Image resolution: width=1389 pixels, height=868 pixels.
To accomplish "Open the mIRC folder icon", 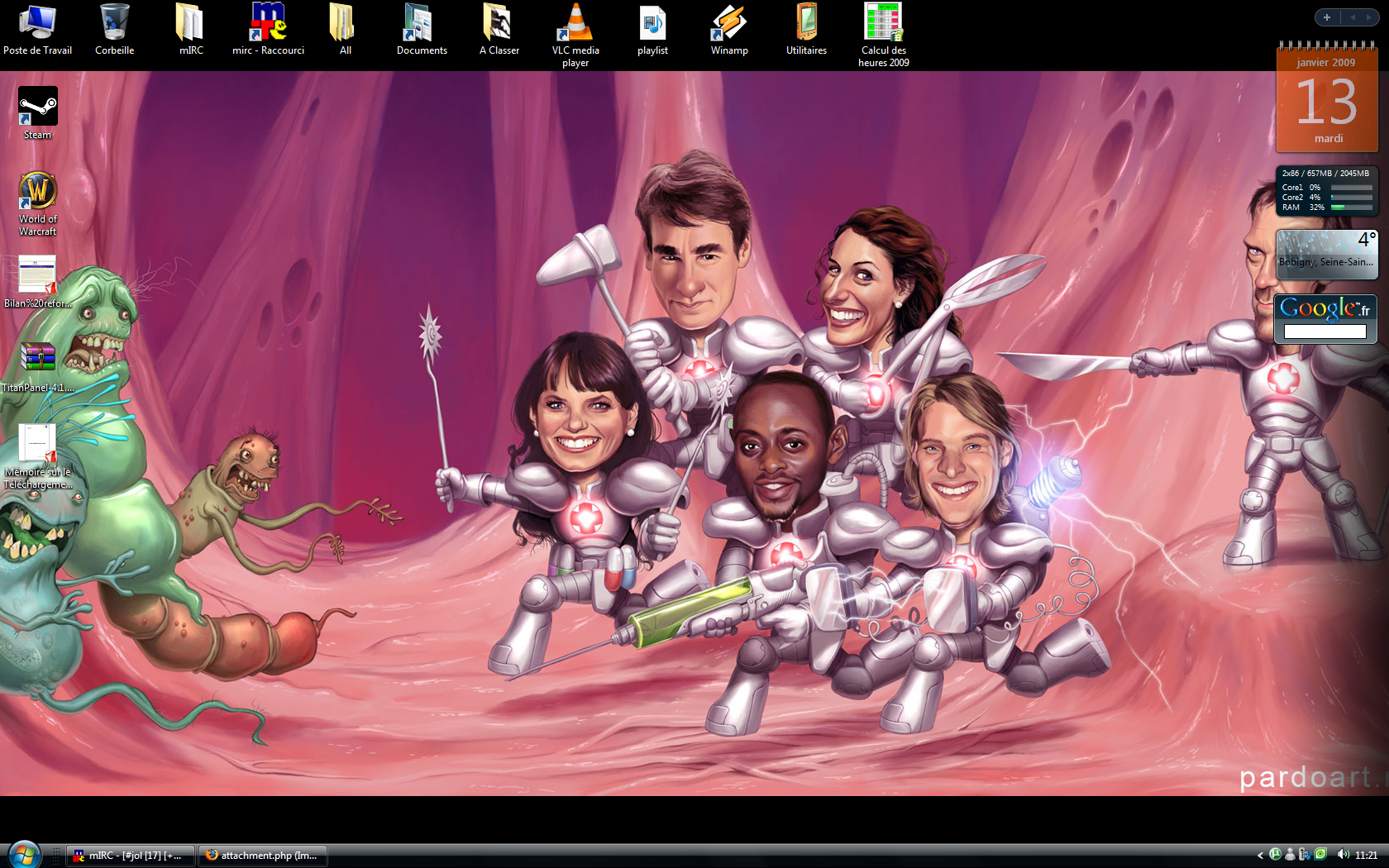I will [191, 29].
